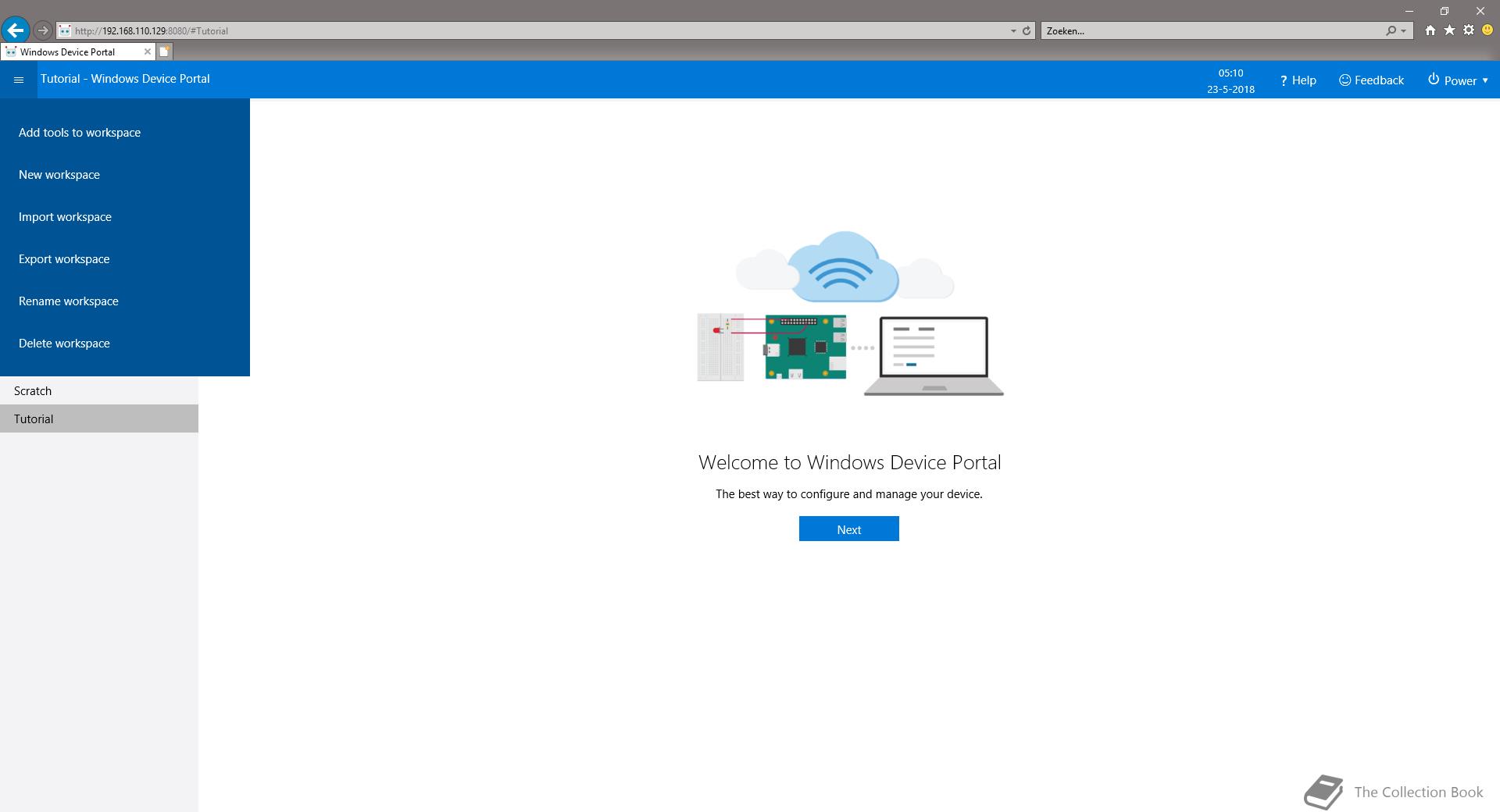The height and width of the screenshot is (812, 1500).
Task: Select Add tools to workspace
Action: (x=125, y=132)
